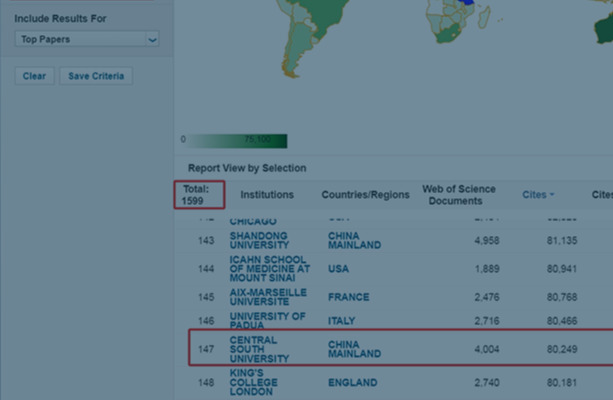Select the 80,941 cites value

point(562,269)
